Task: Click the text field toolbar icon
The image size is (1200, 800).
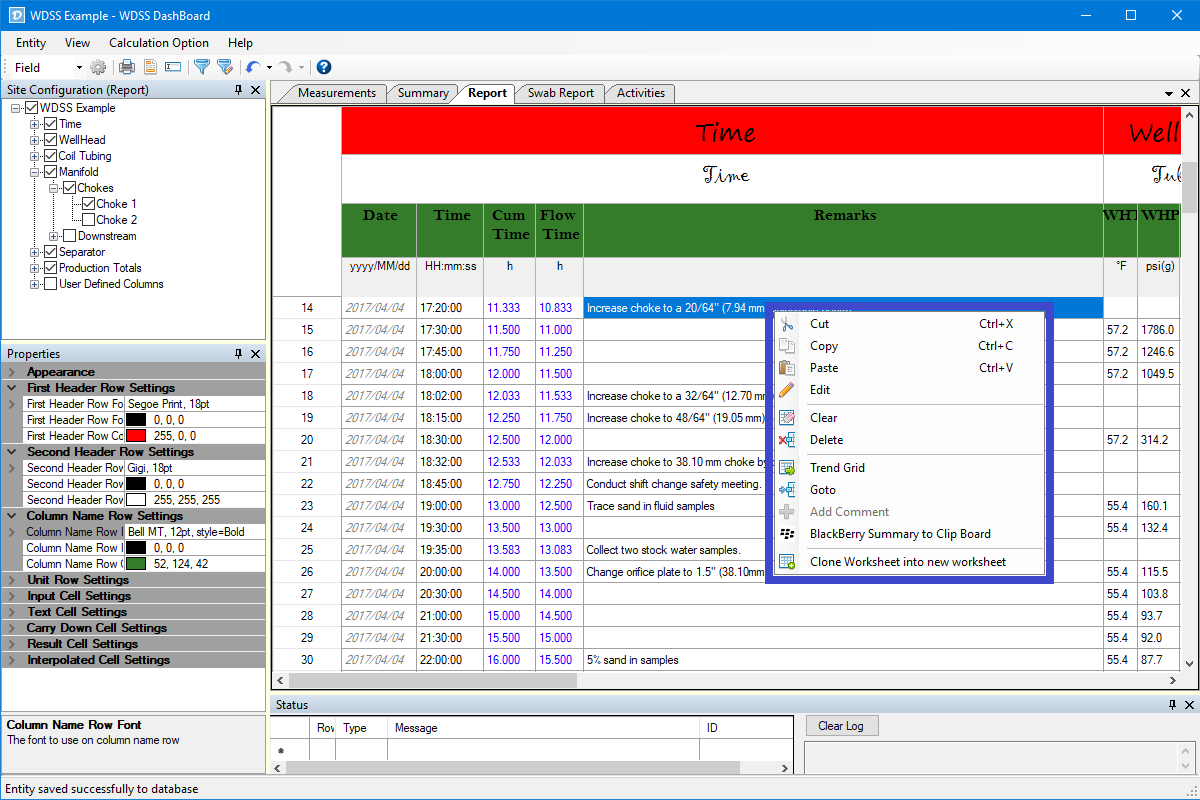Action: [173, 67]
